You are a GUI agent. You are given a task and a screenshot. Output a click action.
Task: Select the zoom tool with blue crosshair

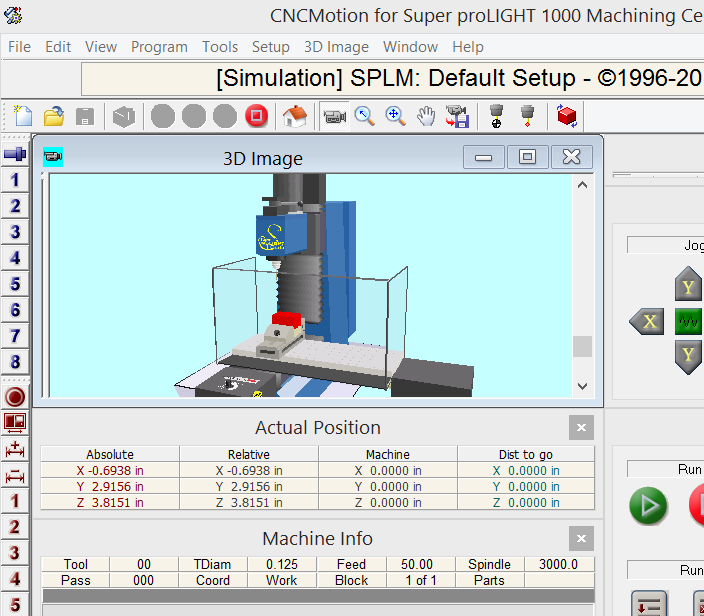[x=395, y=116]
